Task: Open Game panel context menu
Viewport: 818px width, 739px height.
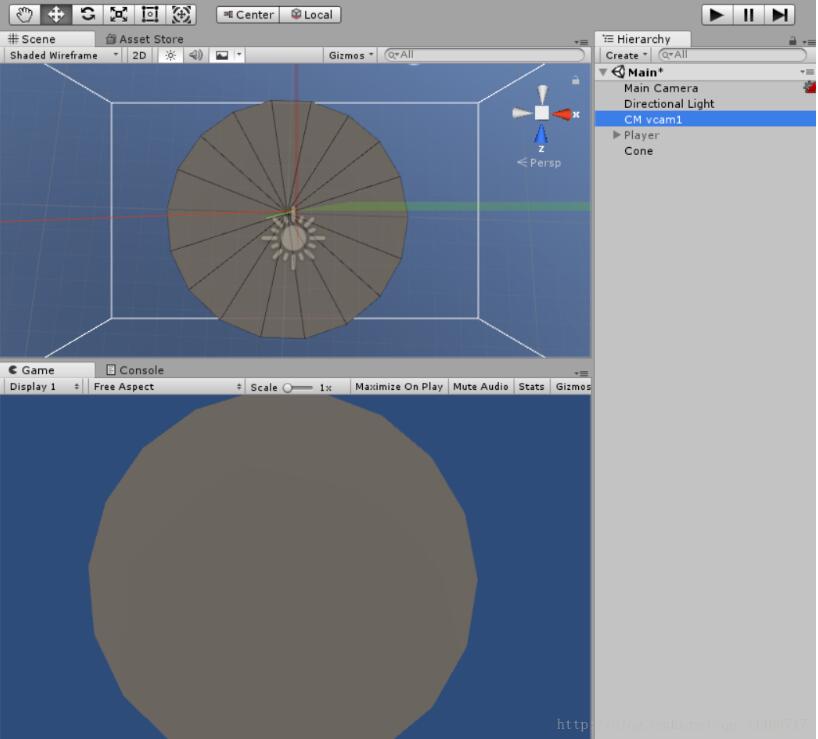Action: pos(581,373)
